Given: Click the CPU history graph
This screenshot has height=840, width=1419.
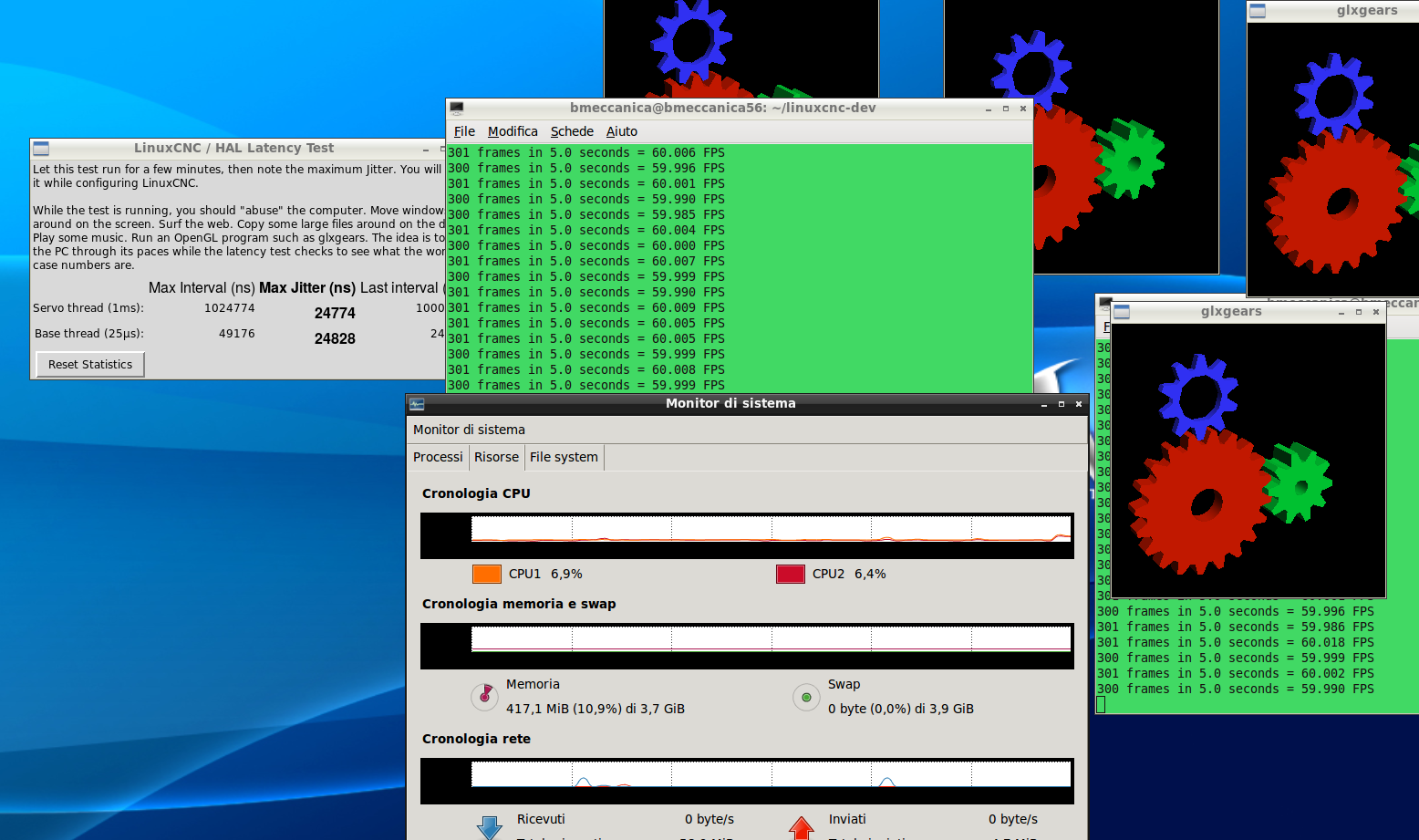Looking at the screenshot, I should tap(747, 535).
